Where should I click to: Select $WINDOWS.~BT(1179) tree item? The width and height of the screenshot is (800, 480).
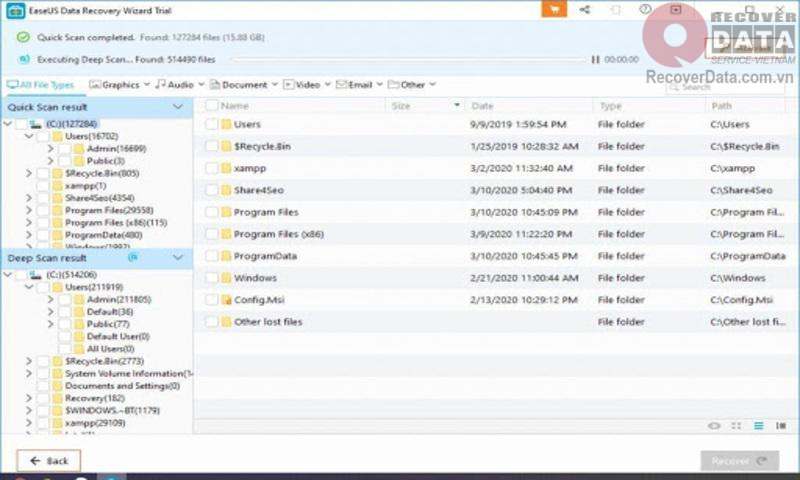[112, 411]
